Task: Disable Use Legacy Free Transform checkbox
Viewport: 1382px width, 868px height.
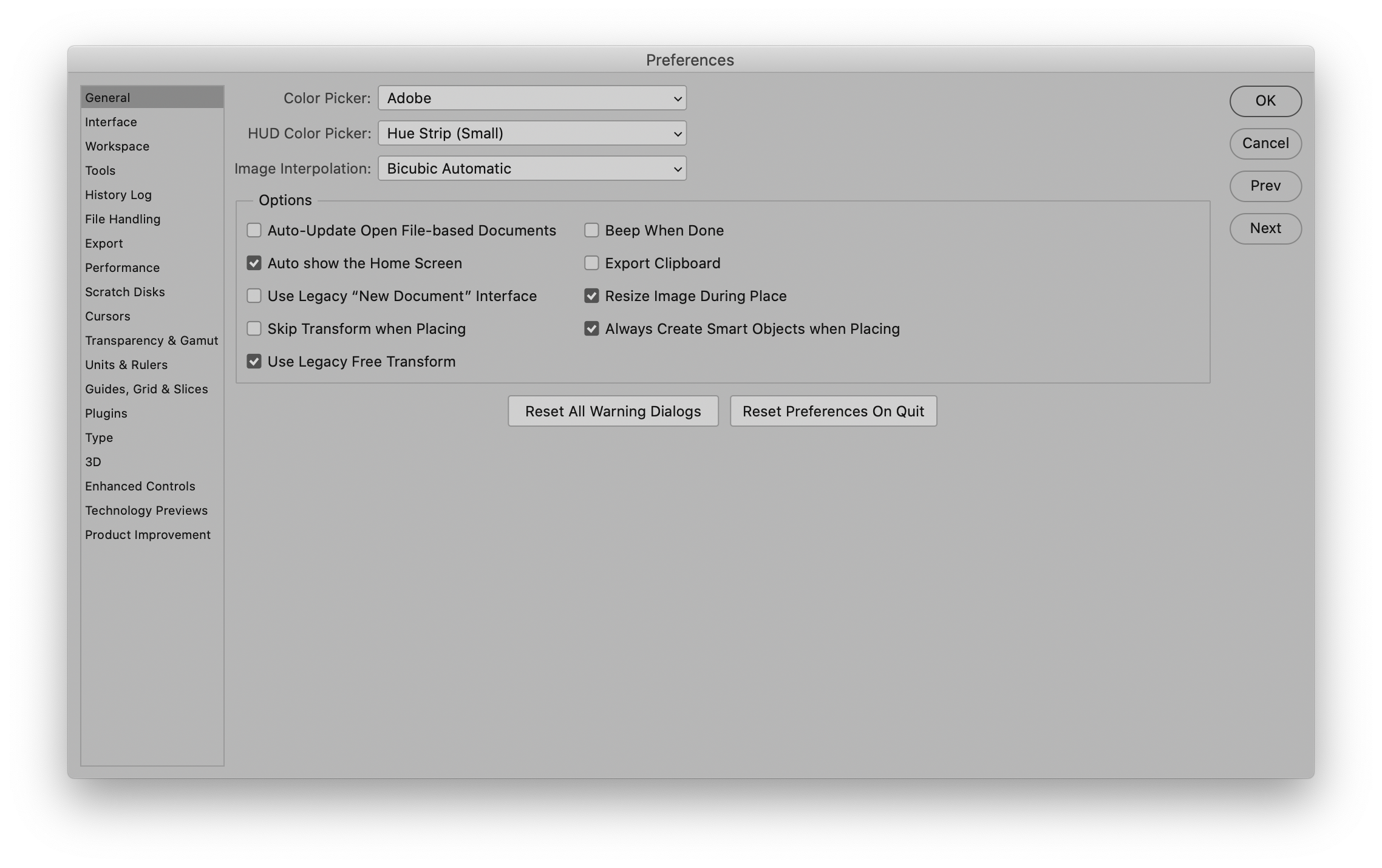Action: click(254, 361)
